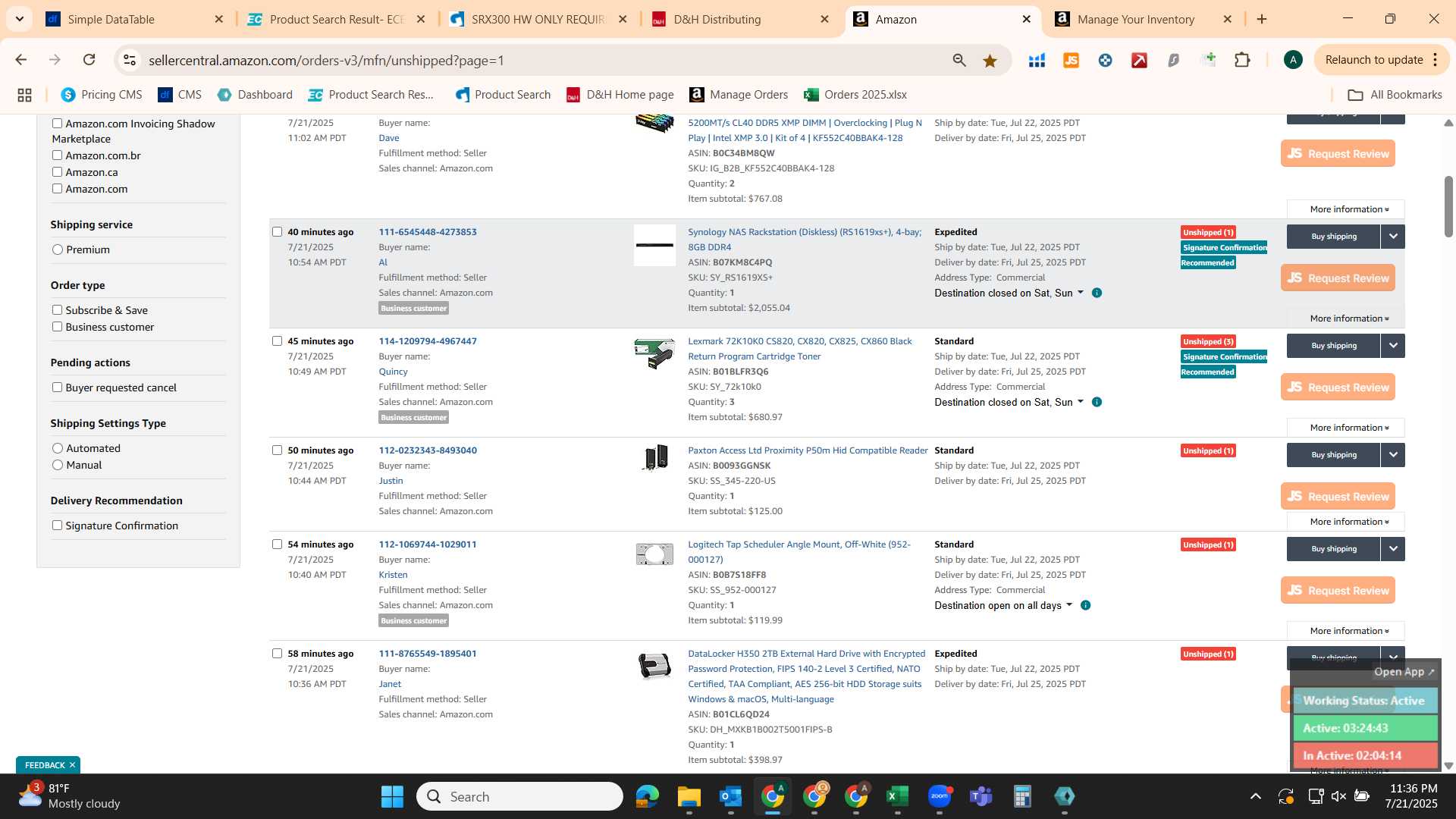Viewport: 1456px width, 819px height.
Task: Switch to D&H Distributing tab
Action: pyautogui.click(x=739, y=20)
